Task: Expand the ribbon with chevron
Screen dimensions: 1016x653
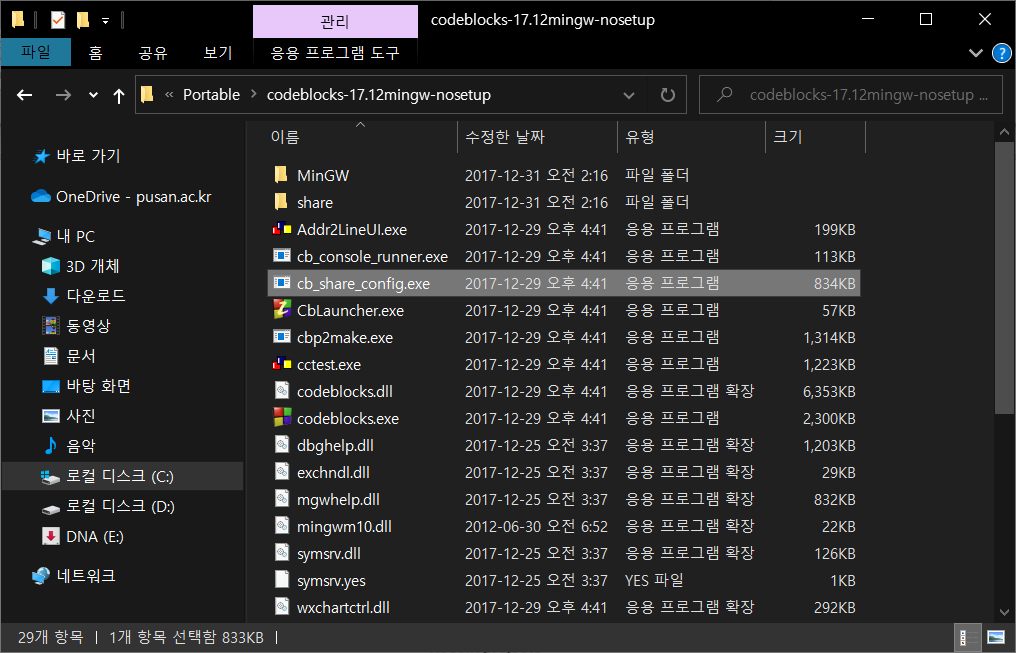Action: pyautogui.click(x=976, y=53)
